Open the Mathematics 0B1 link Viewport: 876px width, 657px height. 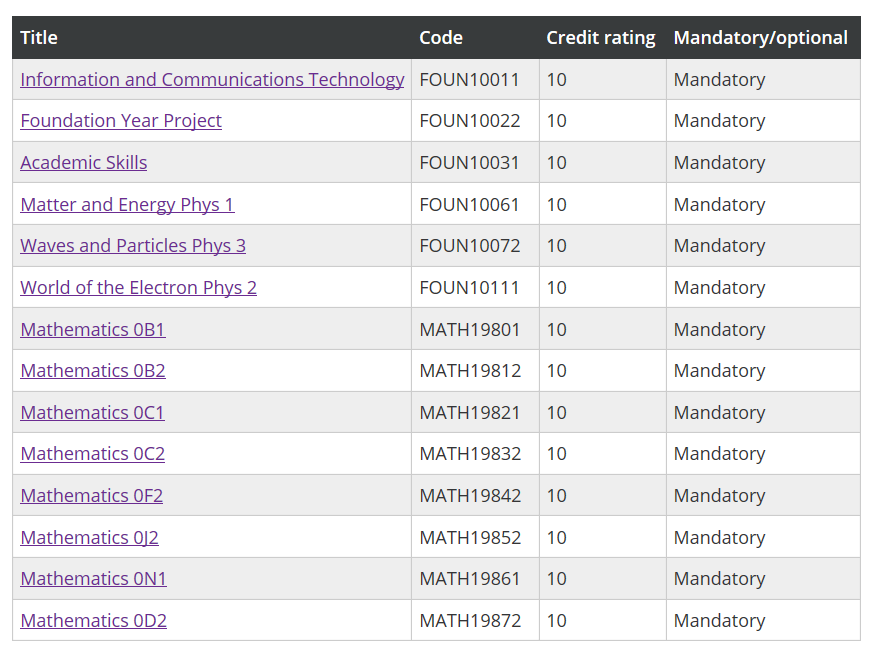coord(93,330)
